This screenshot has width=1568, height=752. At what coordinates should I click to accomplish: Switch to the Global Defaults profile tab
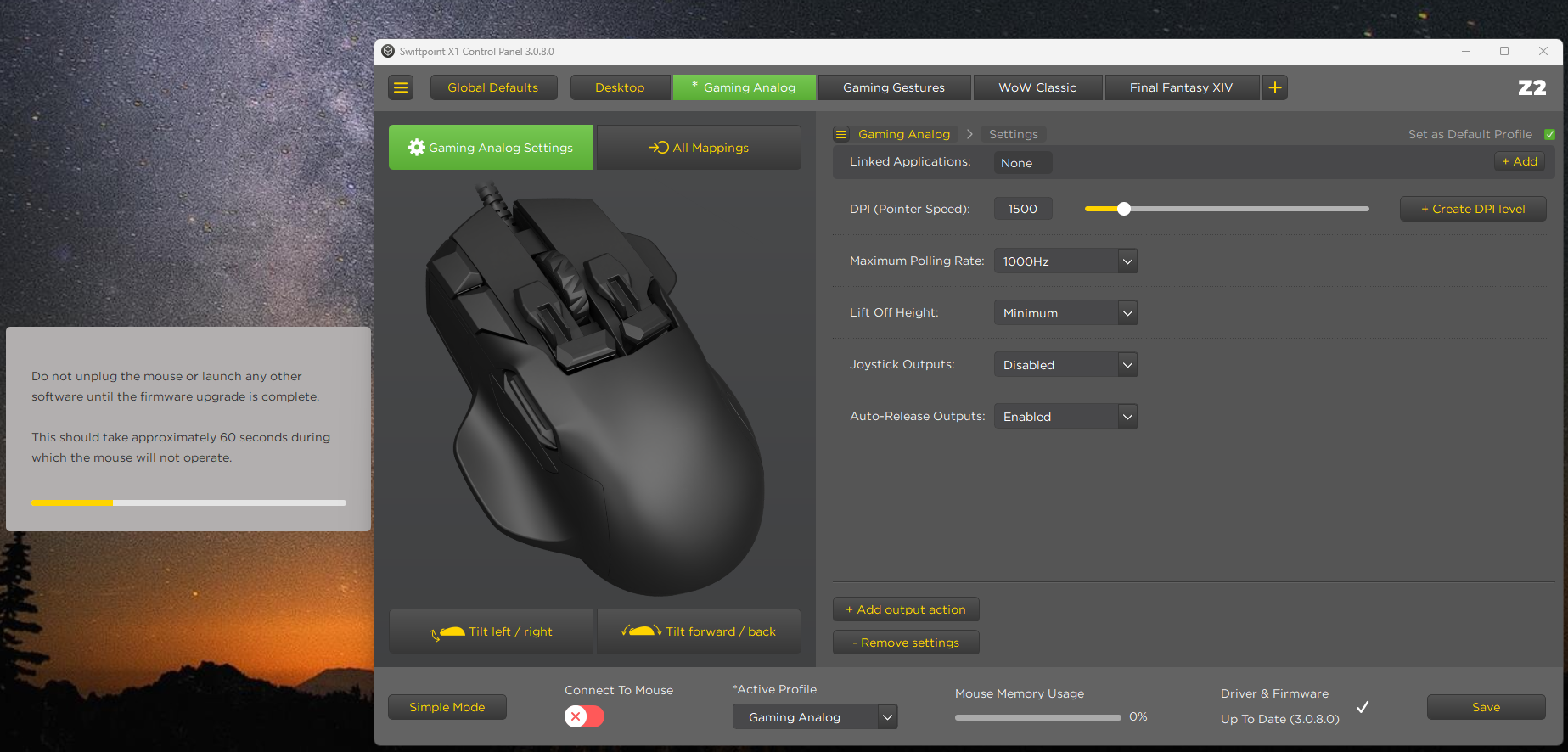(493, 87)
